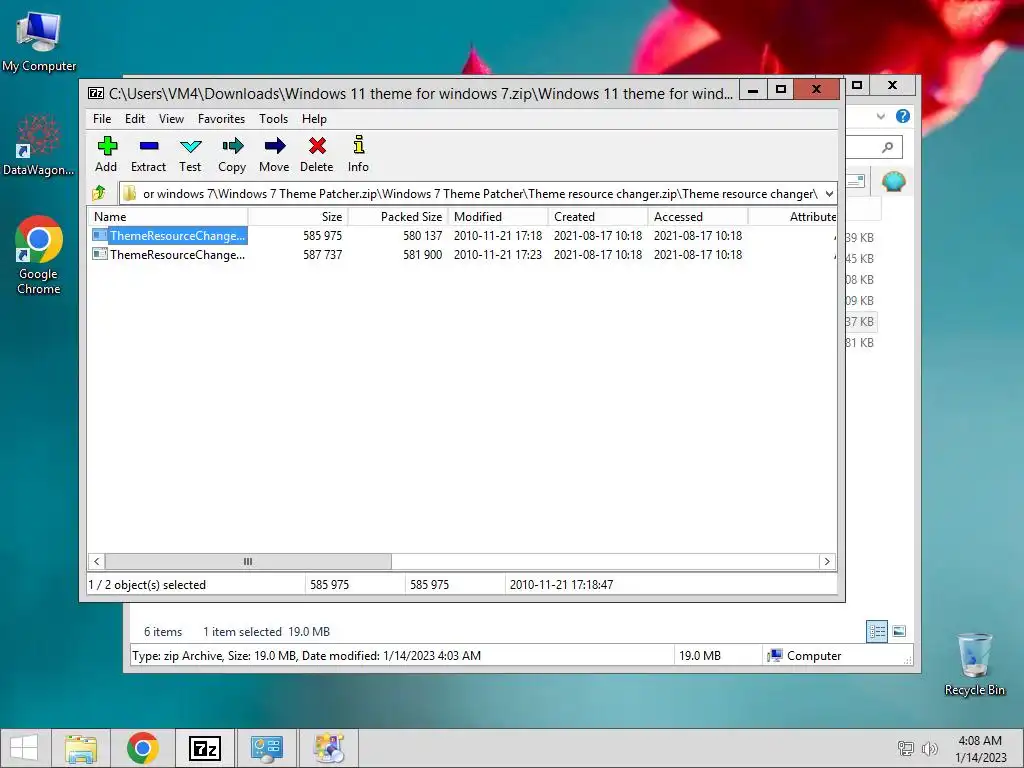
Task: Click the Extract toolbar icon
Action: click(x=148, y=154)
